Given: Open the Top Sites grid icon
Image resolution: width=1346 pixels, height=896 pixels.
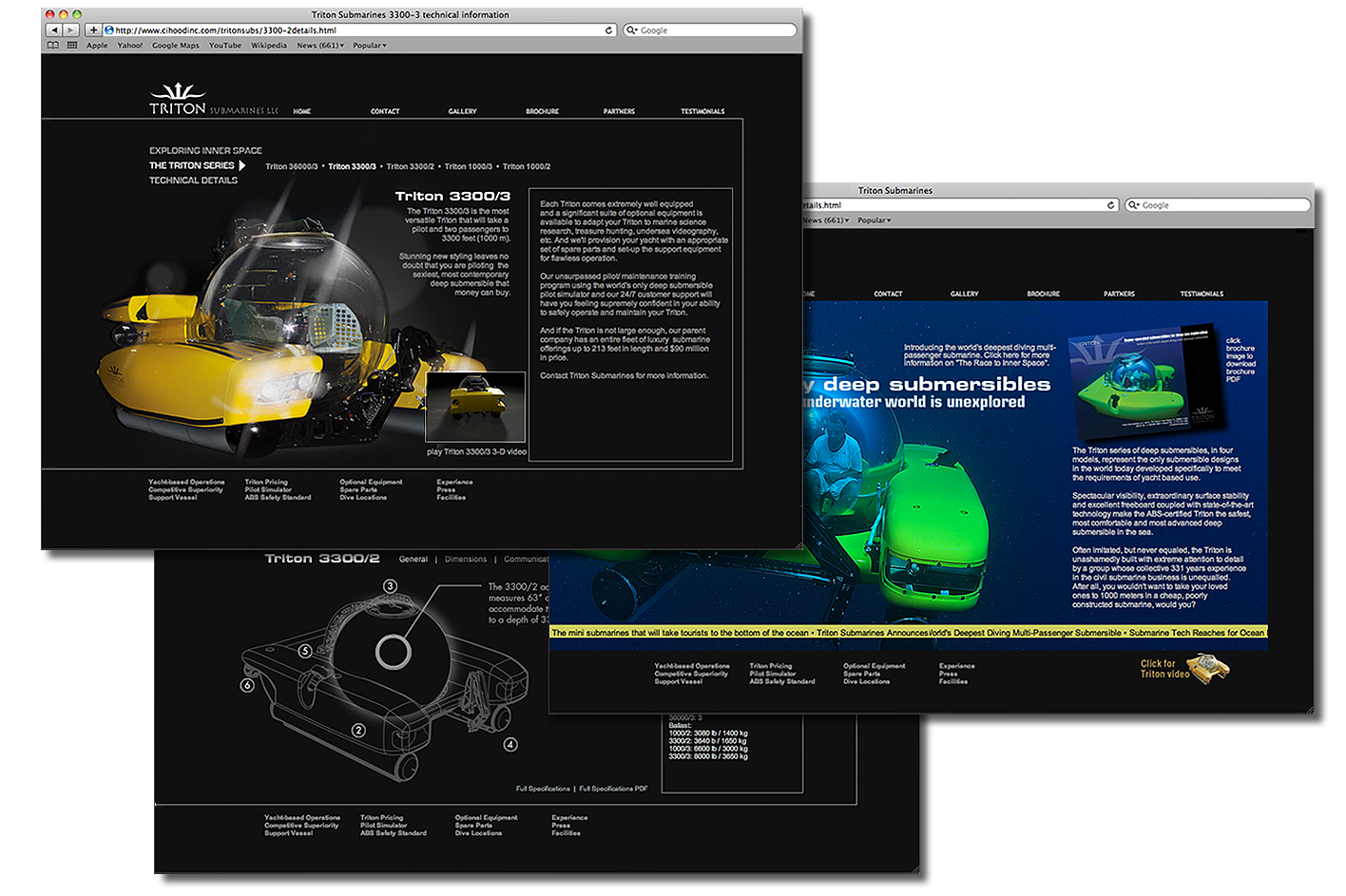Looking at the screenshot, I should tap(71, 46).
